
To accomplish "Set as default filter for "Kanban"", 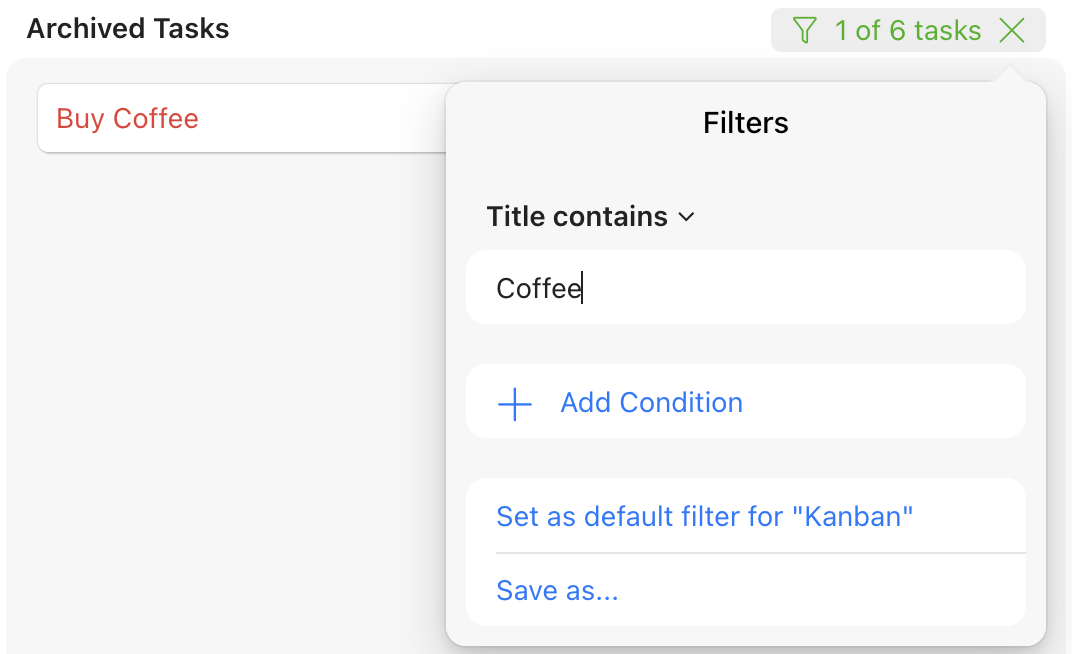I will pos(705,517).
